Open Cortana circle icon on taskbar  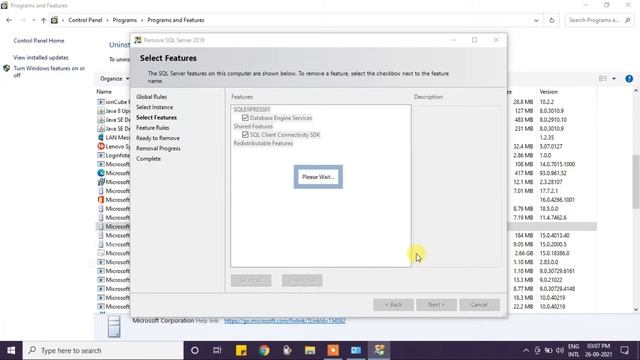[195, 350]
